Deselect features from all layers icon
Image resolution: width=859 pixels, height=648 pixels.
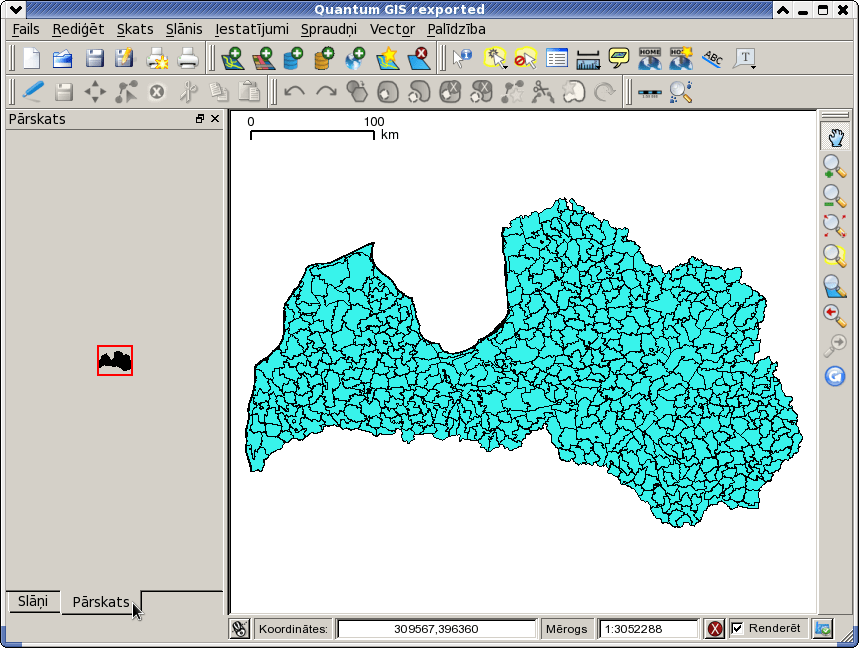pos(525,59)
